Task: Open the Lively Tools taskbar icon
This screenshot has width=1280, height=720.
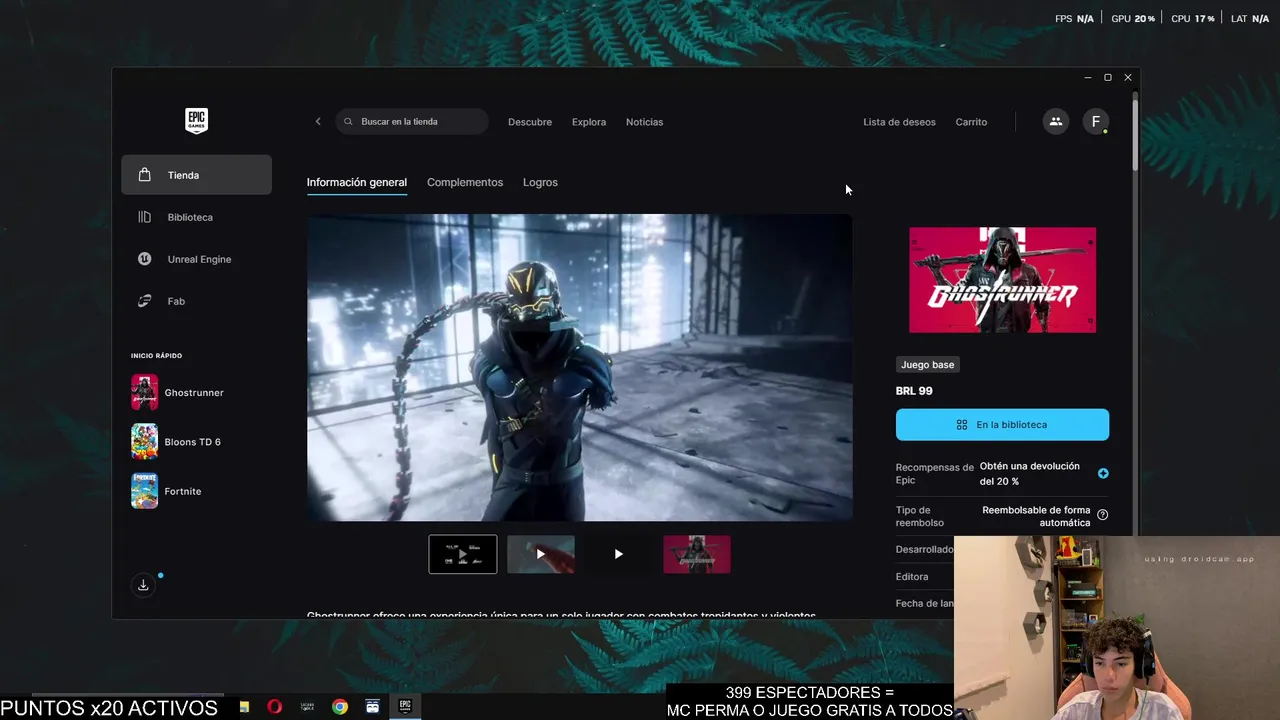Action: coord(308,706)
